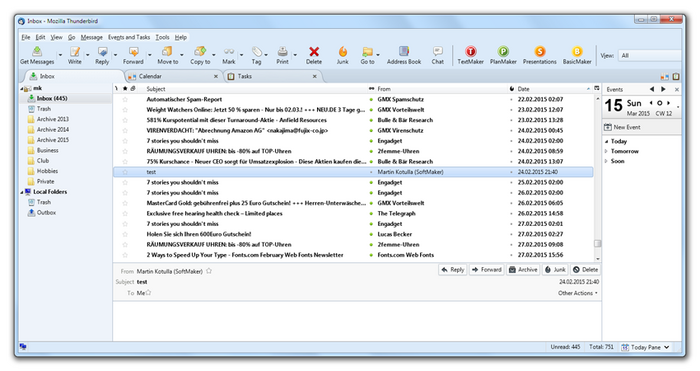Viewport: 700px width, 371px height.
Task: Open the View filter dropdown showing All
Action: pos(650,55)
